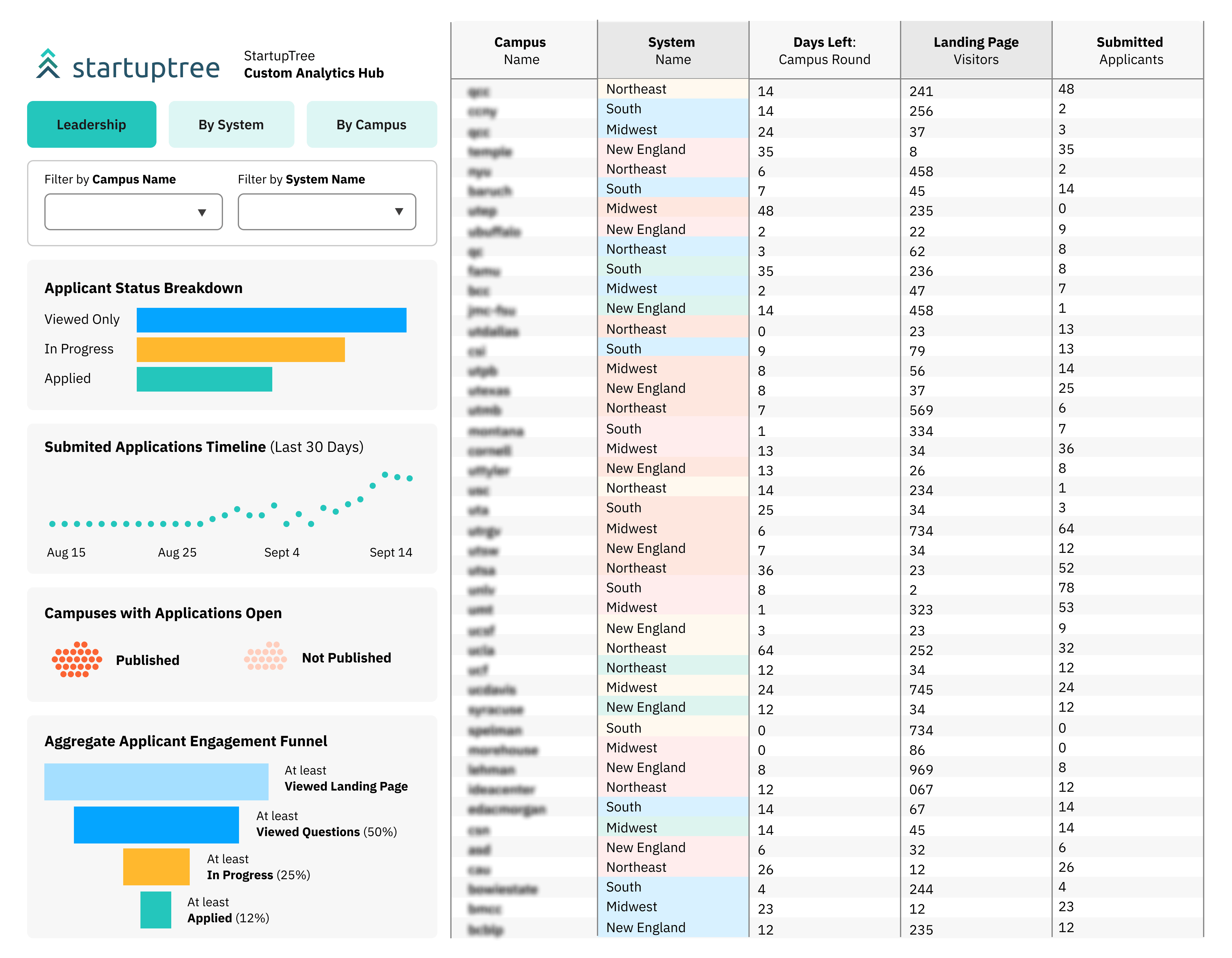Sort by the Campus Name column header
This screenshot has width=1232, height=958.
pyautogui.click(x=521, y=51)
